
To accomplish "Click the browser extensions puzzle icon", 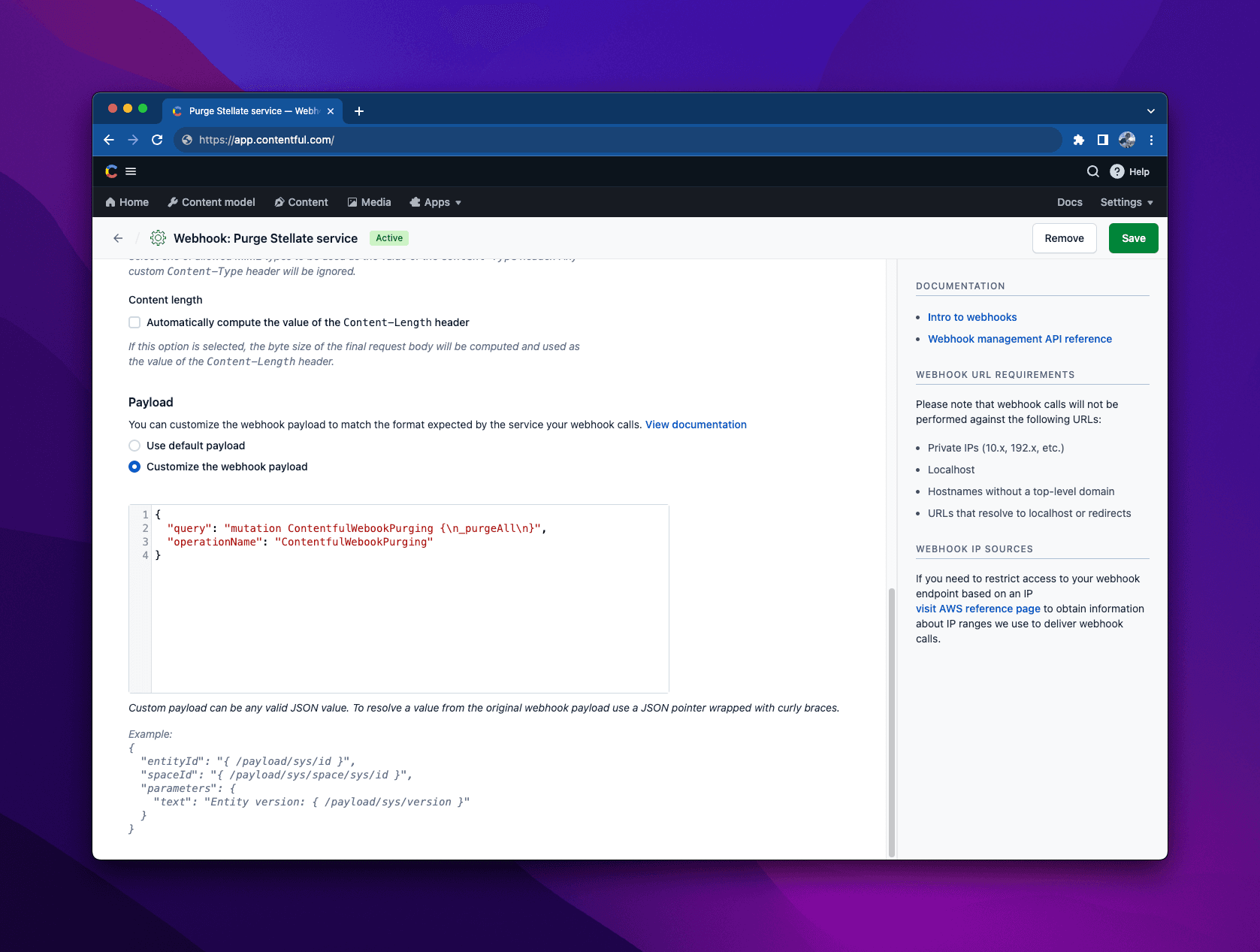I will click(1078, 140).
